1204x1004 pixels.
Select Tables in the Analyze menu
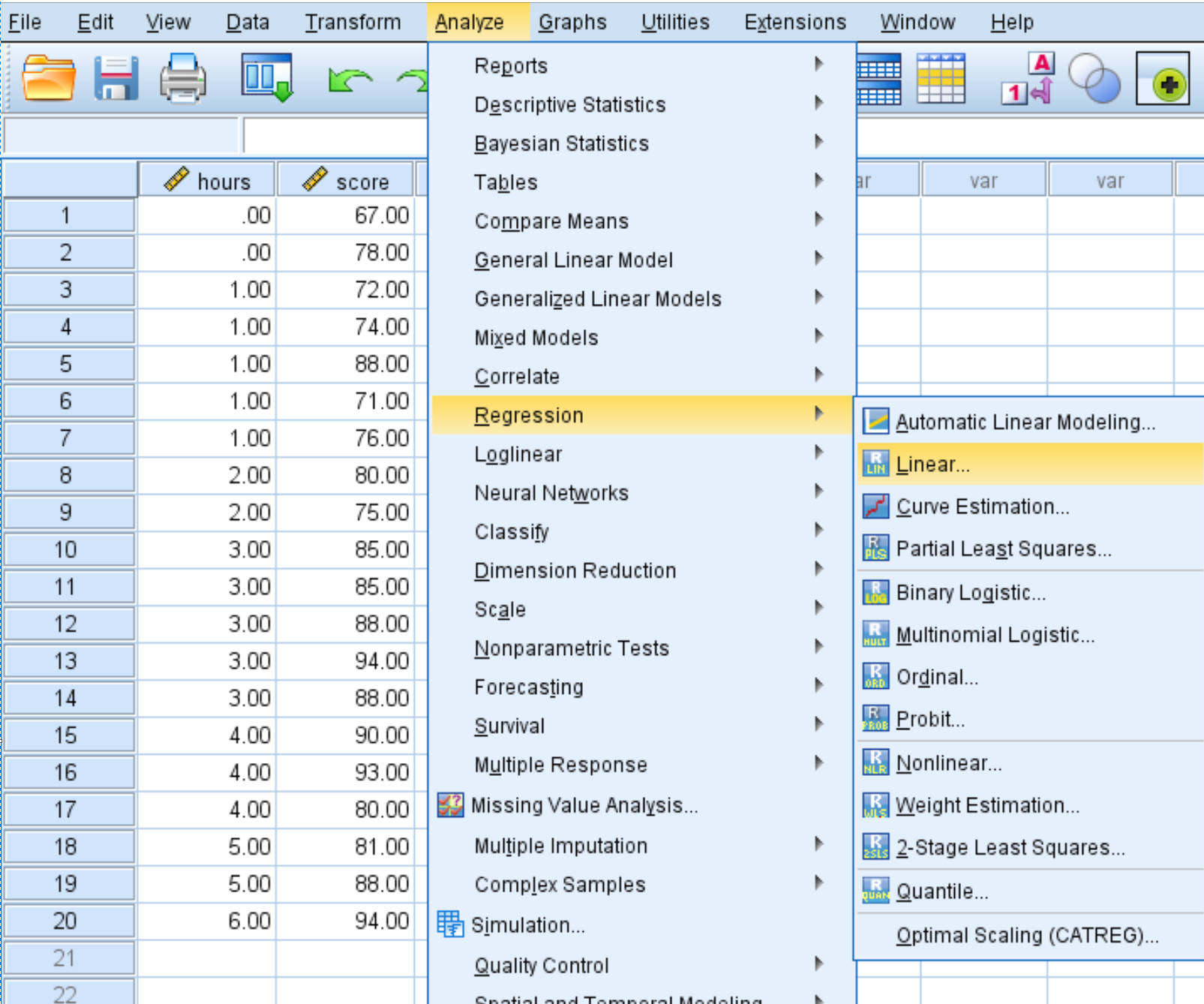click(x=643, y=182)
